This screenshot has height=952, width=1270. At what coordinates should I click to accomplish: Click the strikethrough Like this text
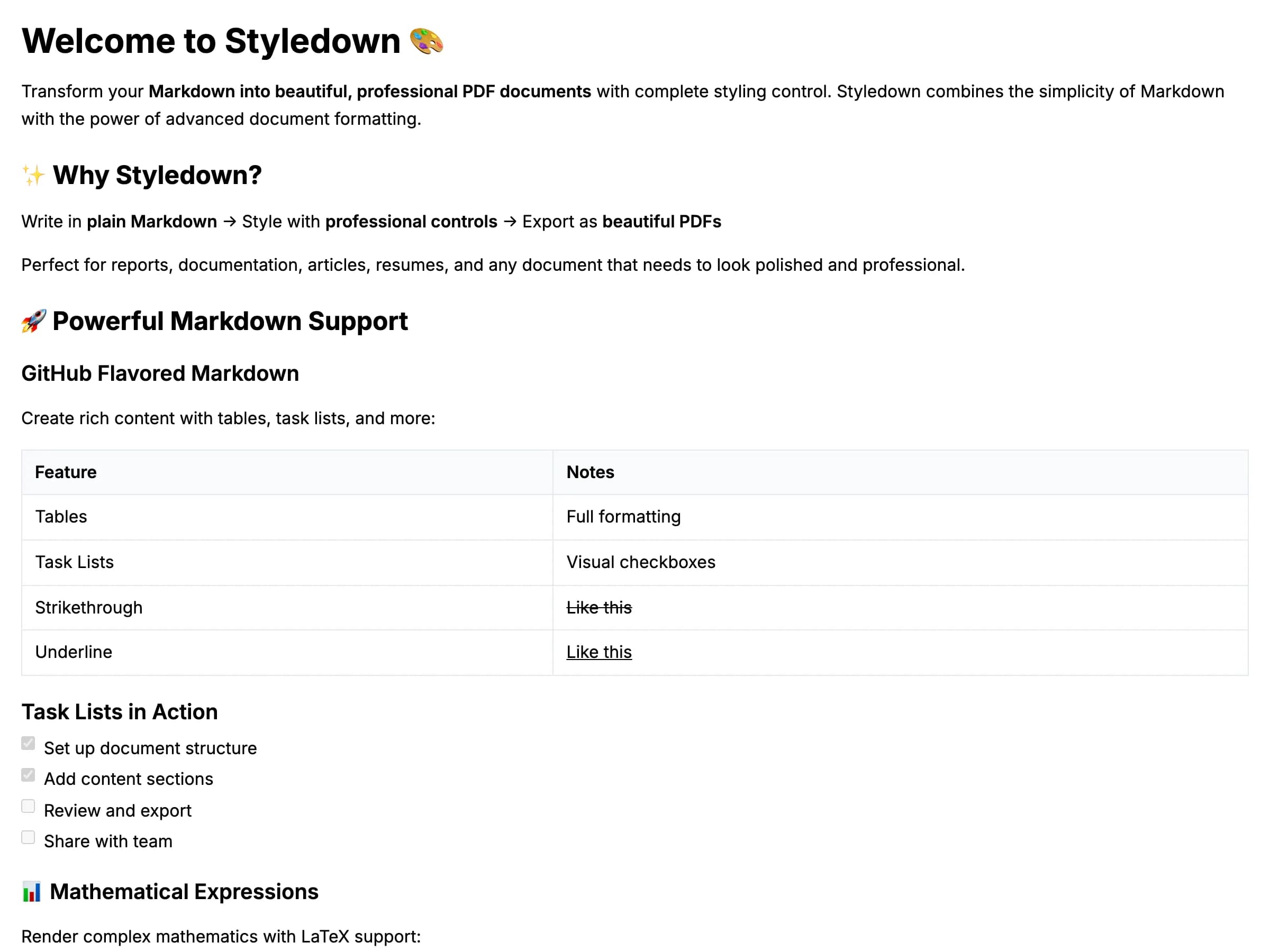[x=598, y=607]
